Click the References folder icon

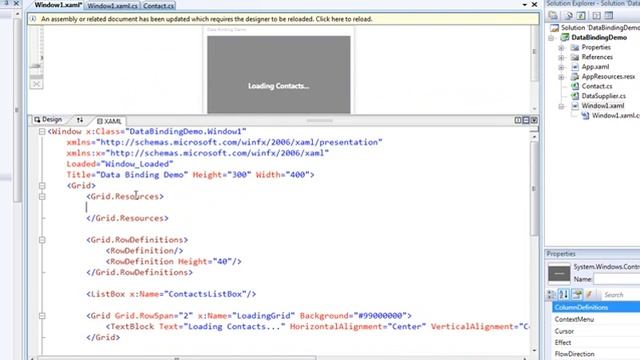coord(575,57)
